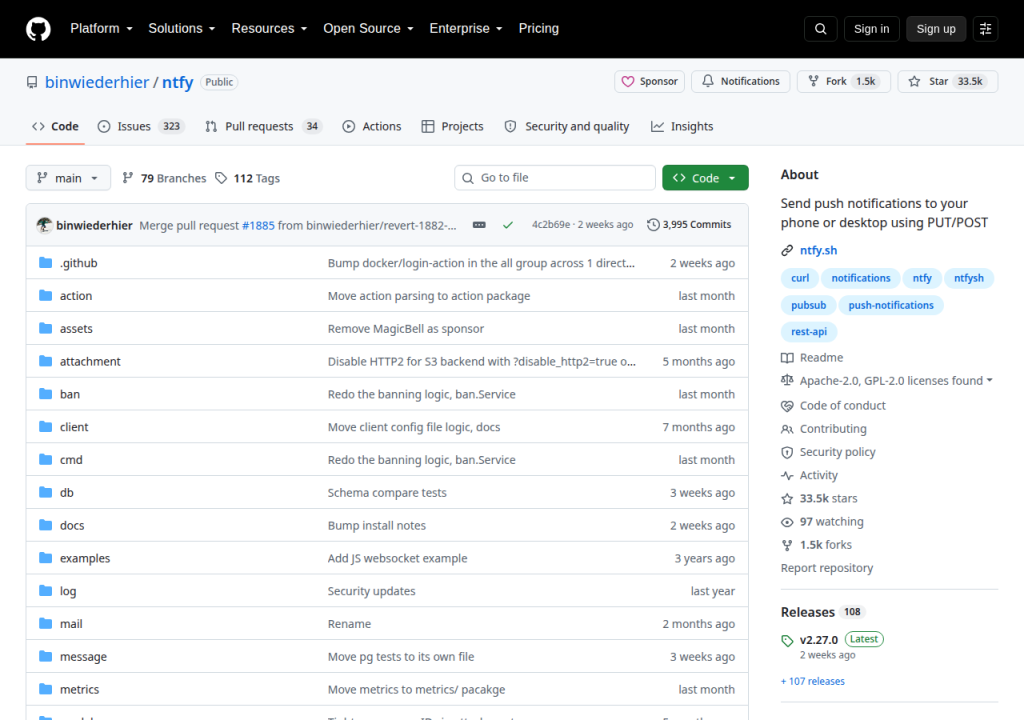1024x720 pixels.
Task: Switch to the Issues tab
Action: (141, 126)
